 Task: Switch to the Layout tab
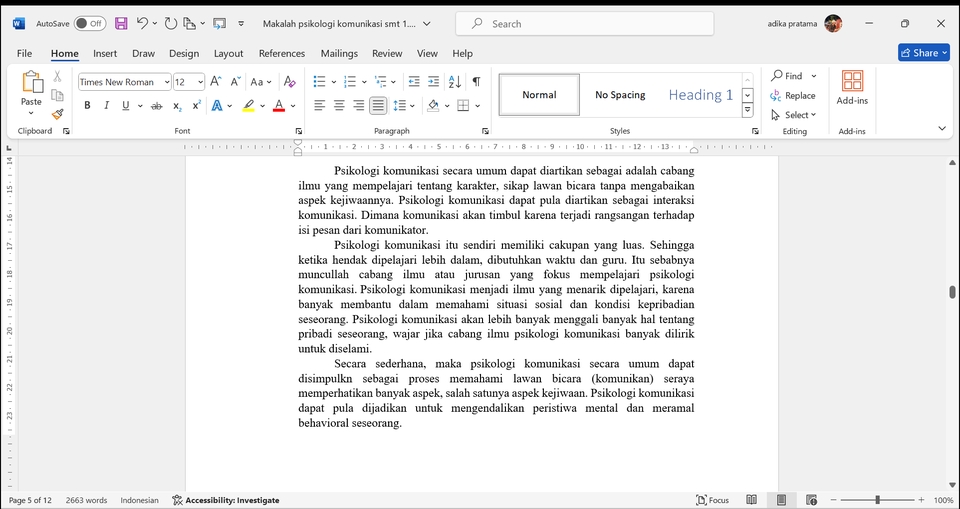228,53
